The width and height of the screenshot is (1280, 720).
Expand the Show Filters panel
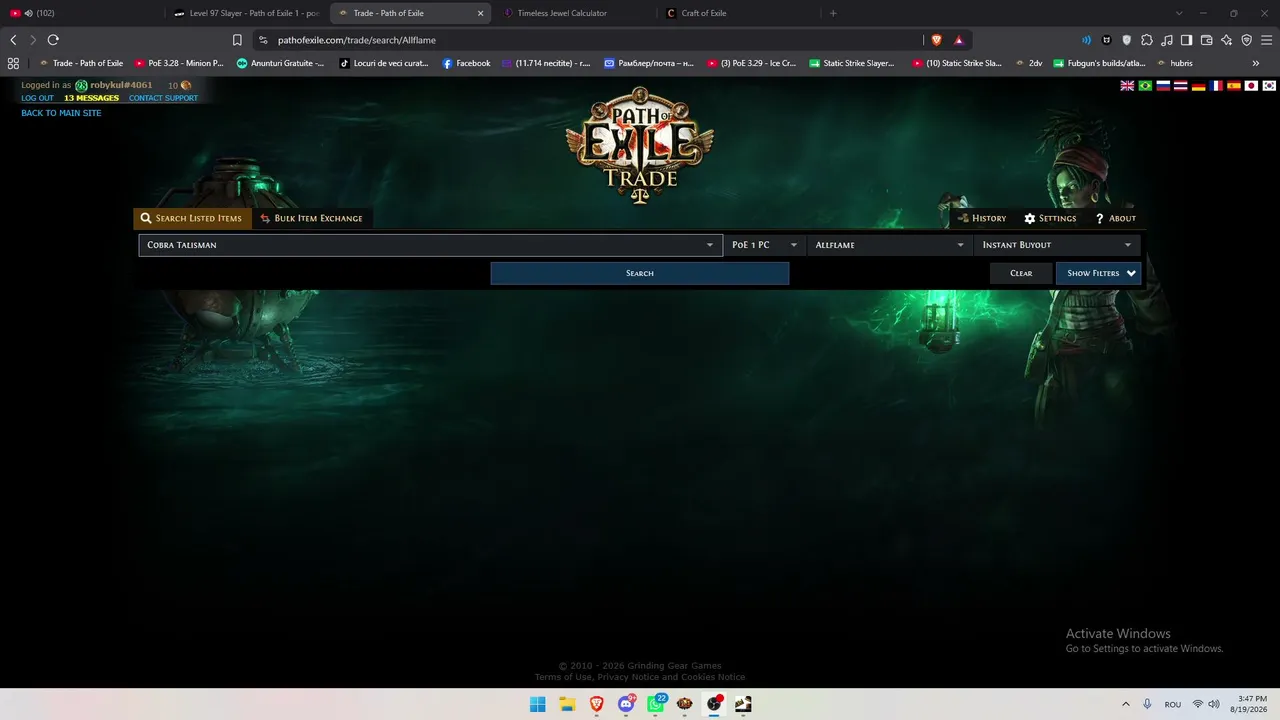[1098, 273]
